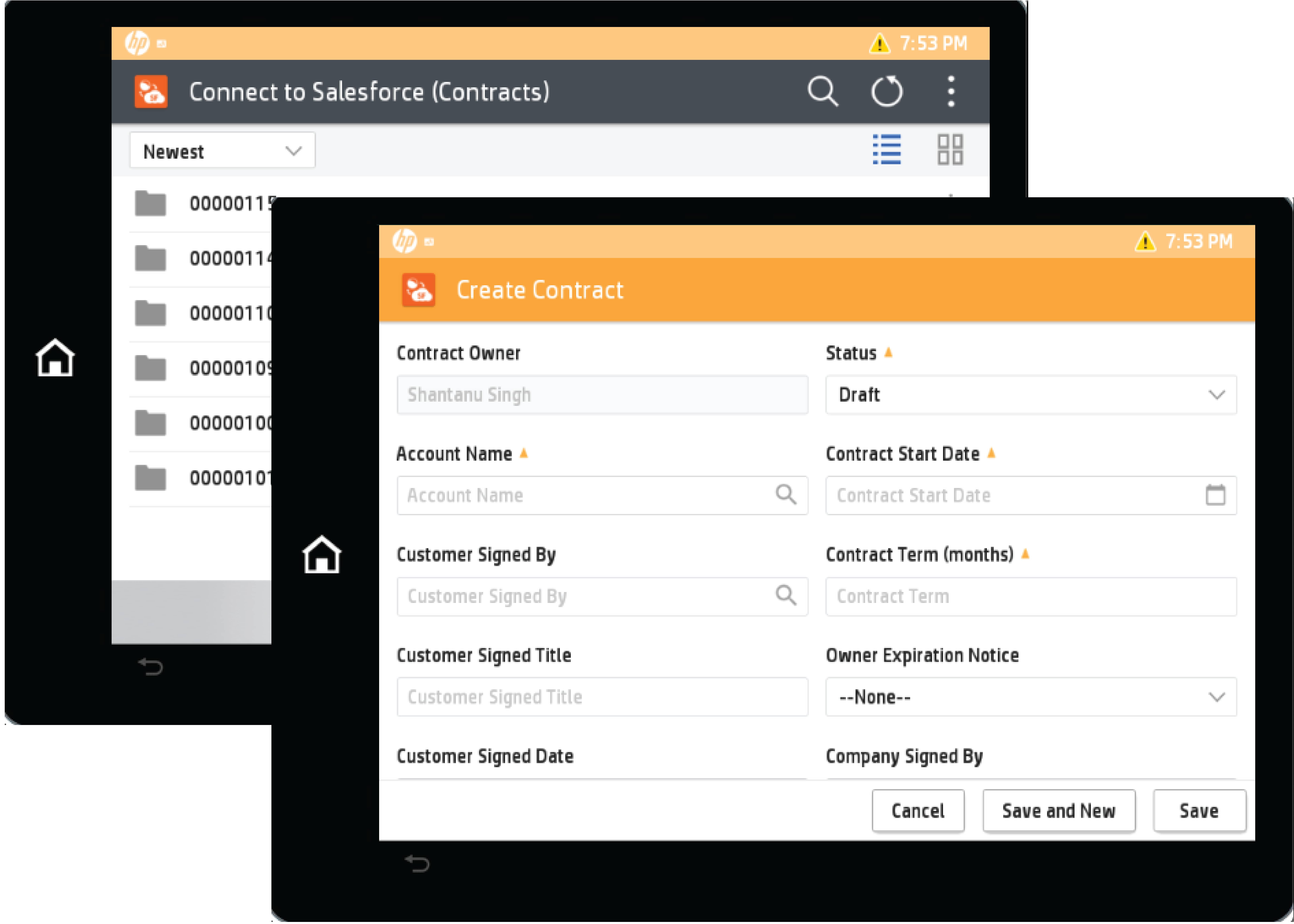
Task: Tap back arrow below Create Contract screen
Action: pyautogui.click(x=418, y=864)
